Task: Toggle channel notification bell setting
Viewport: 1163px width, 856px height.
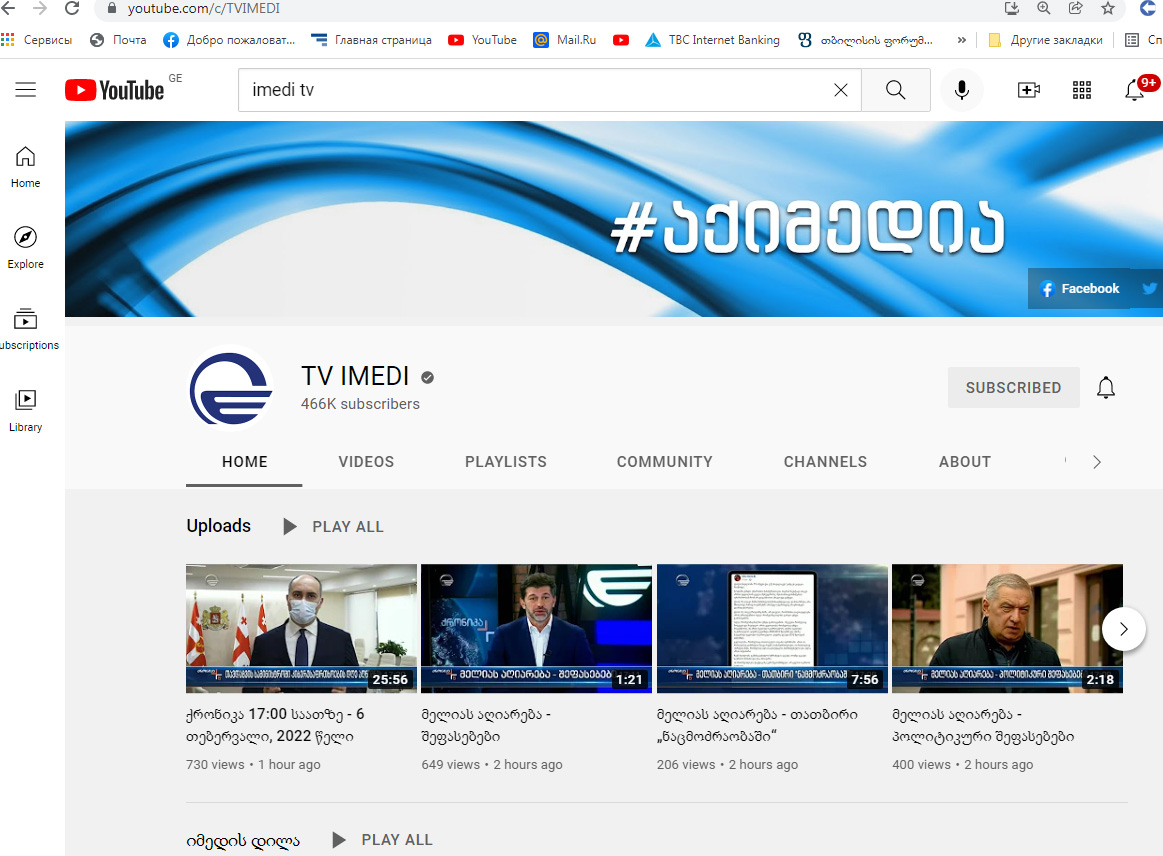Action: pyautogui.click(x=1106, y=388)
